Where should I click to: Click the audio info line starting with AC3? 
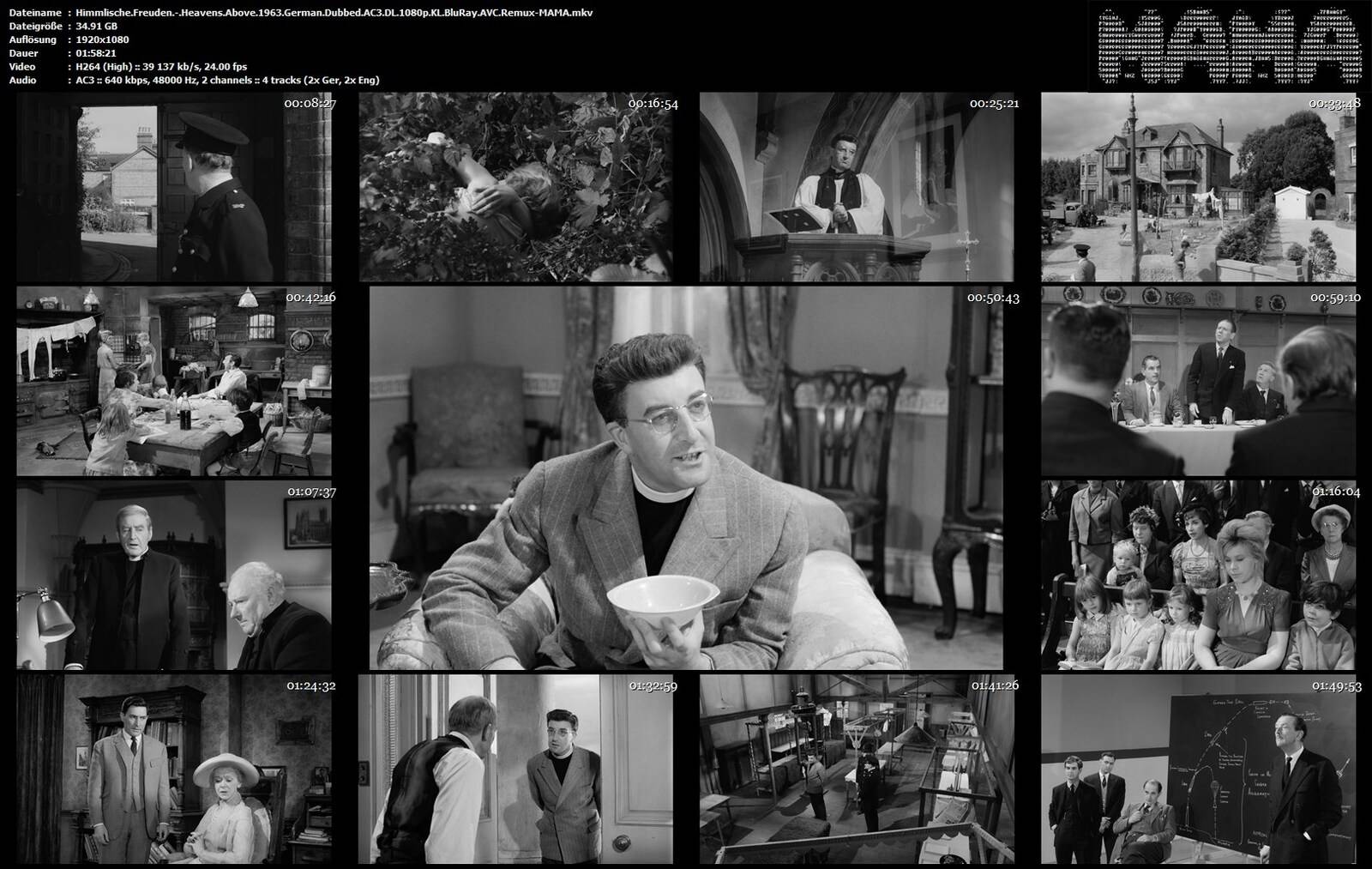227,80
